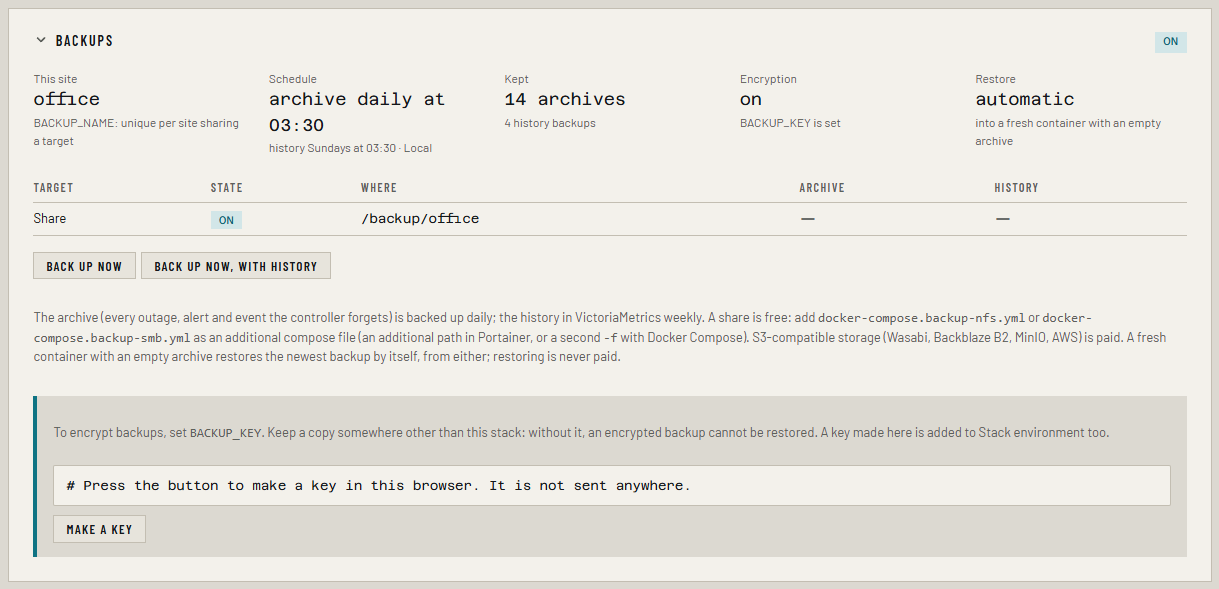Click the WHERE column header

379,188
